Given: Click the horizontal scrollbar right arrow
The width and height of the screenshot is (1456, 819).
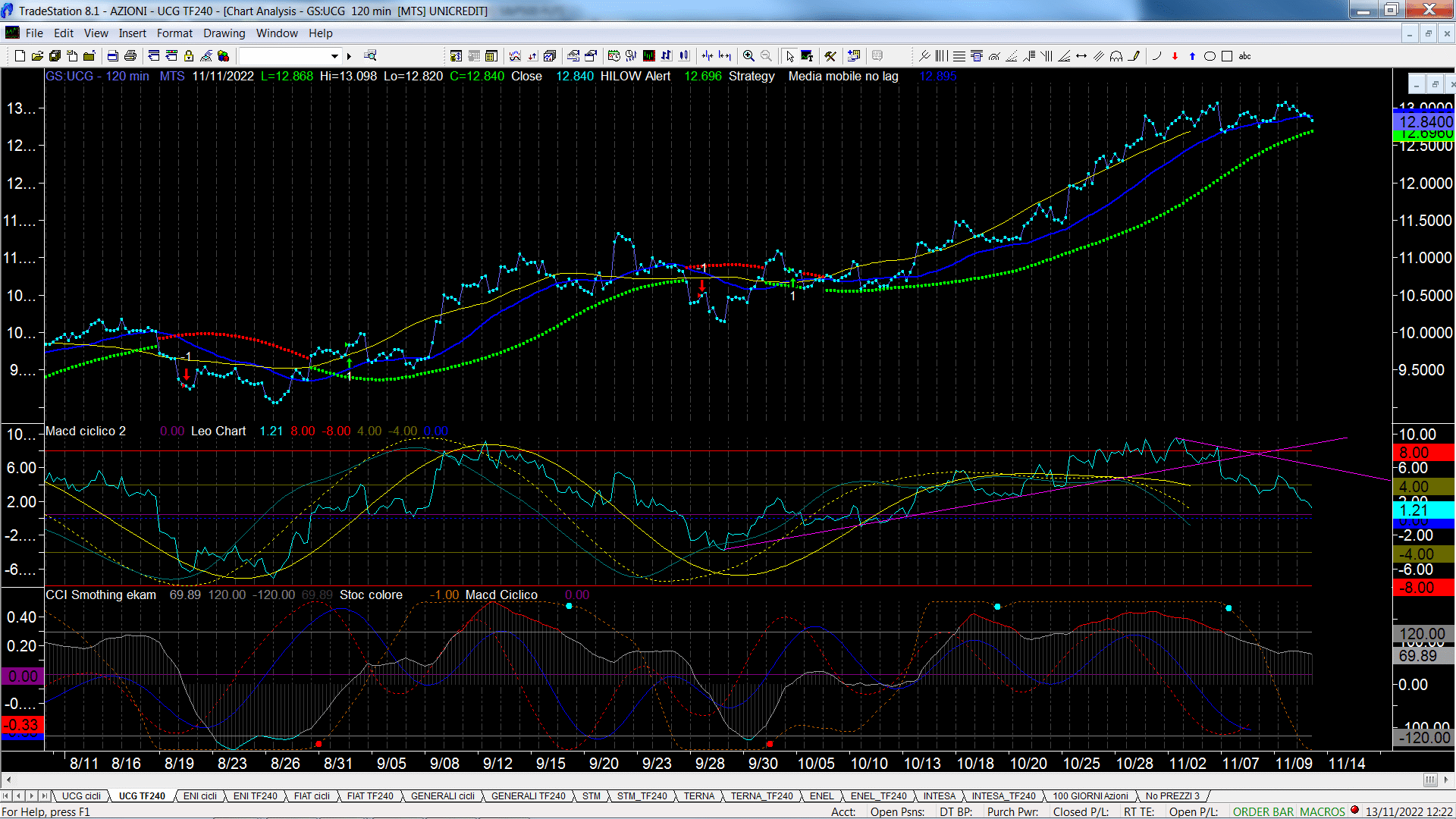Looking at the screenshot, I should 1447,780.
